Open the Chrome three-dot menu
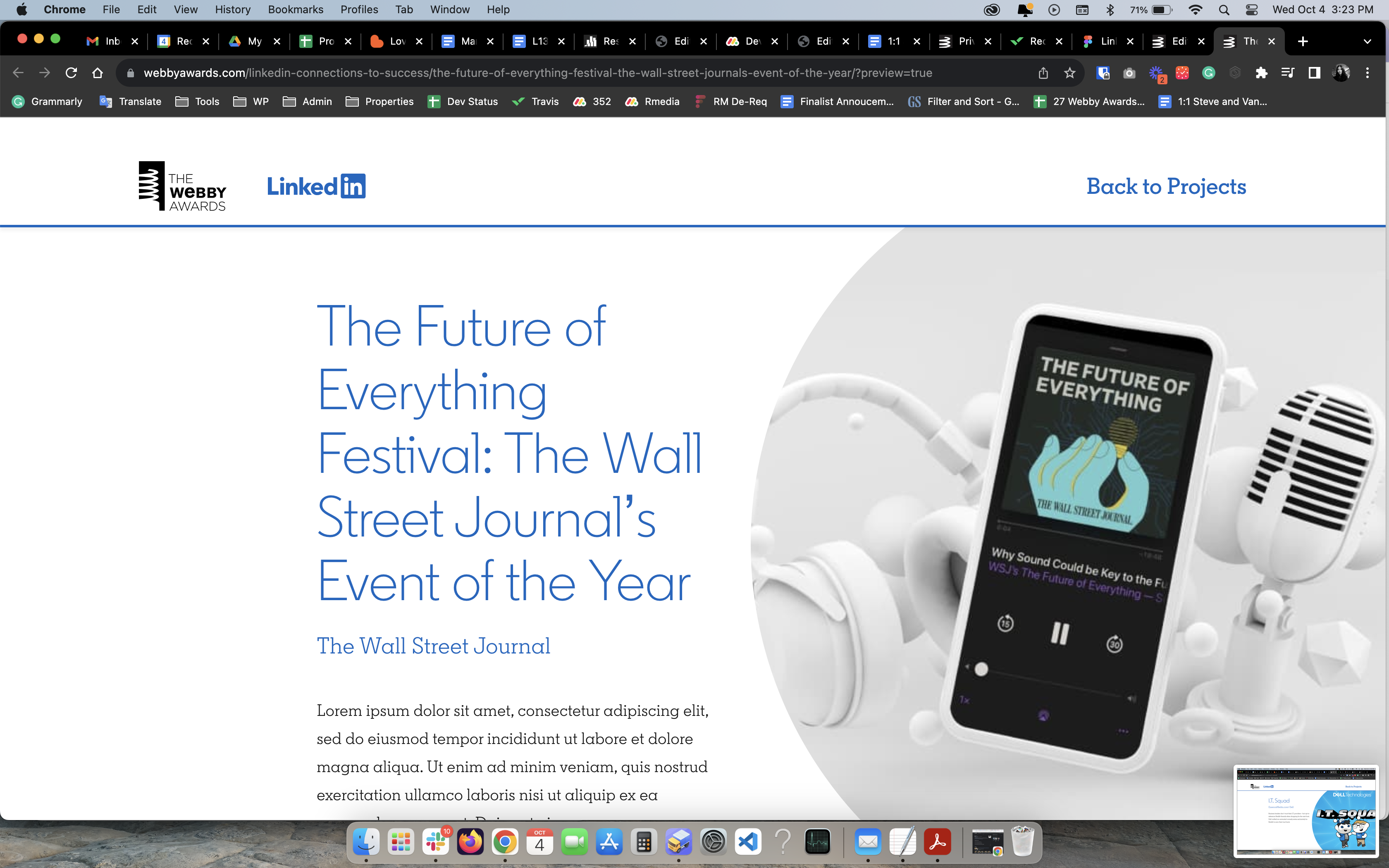 coord(1367,73)
